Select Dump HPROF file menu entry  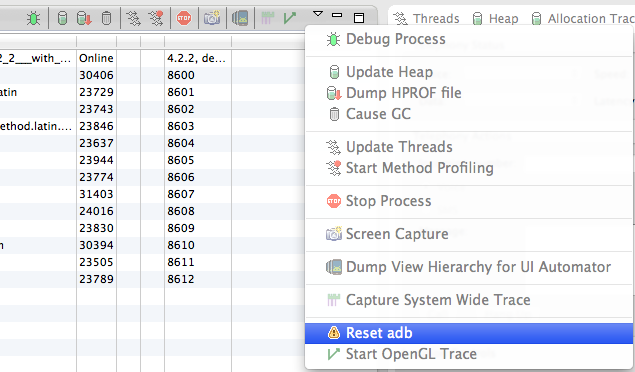(x=469, y=93)
